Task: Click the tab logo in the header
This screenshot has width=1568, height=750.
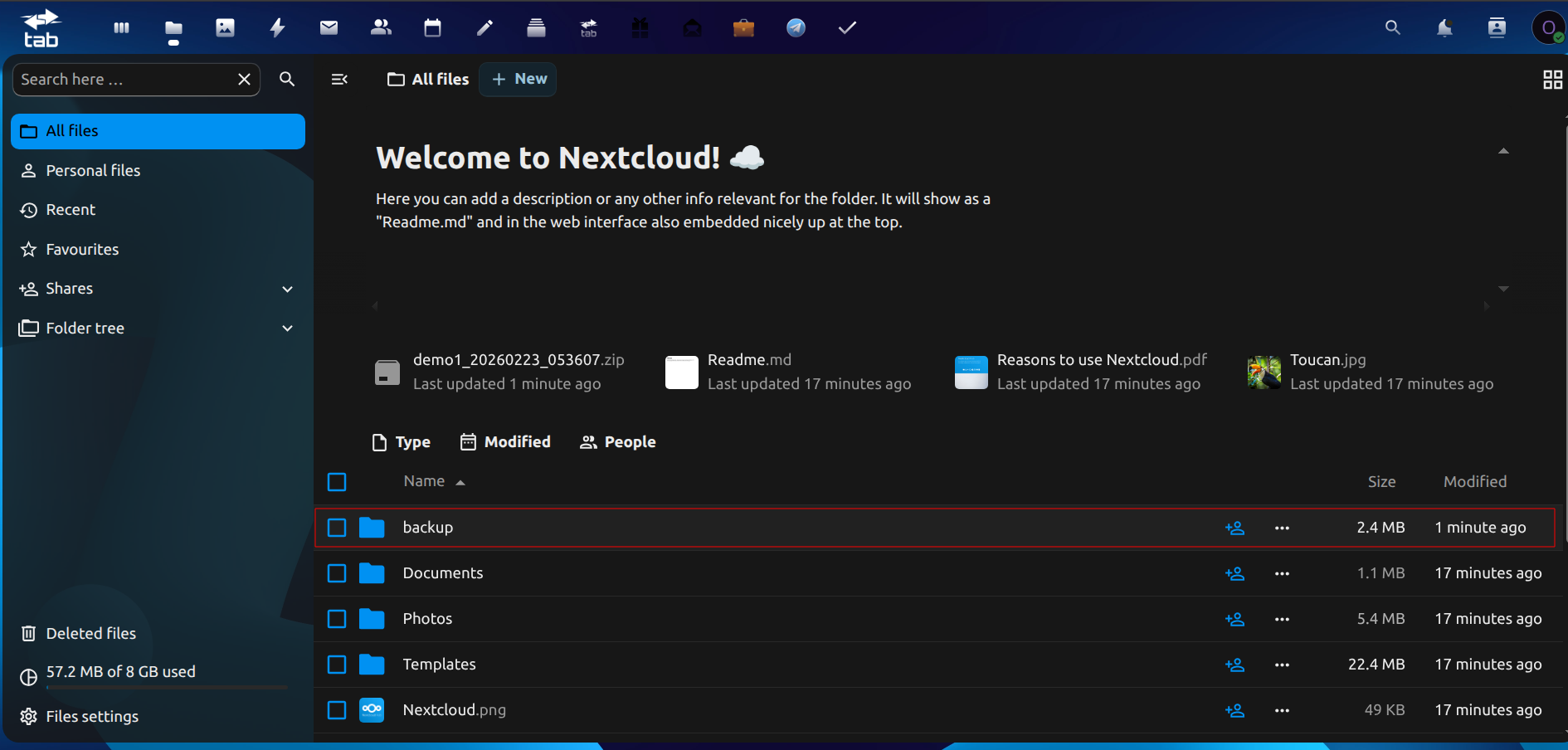Action: (x=41, y=28)
